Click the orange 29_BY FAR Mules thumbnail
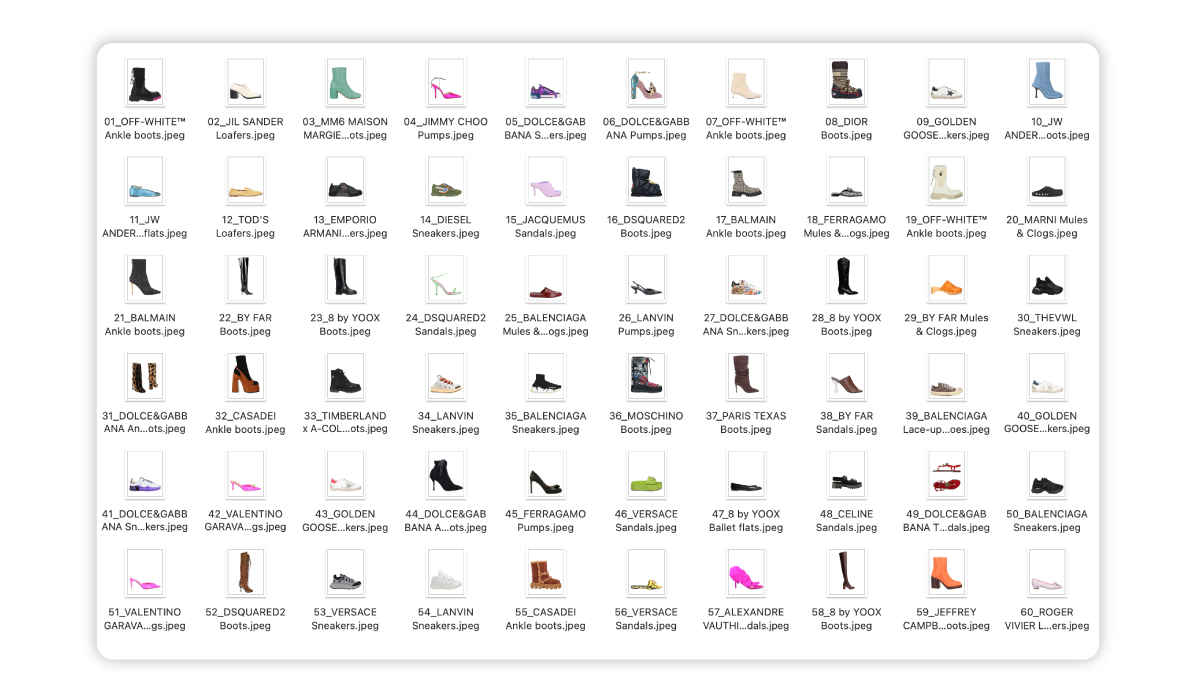The width and height of the screenshot is (1196, 699). pos(946,280)
